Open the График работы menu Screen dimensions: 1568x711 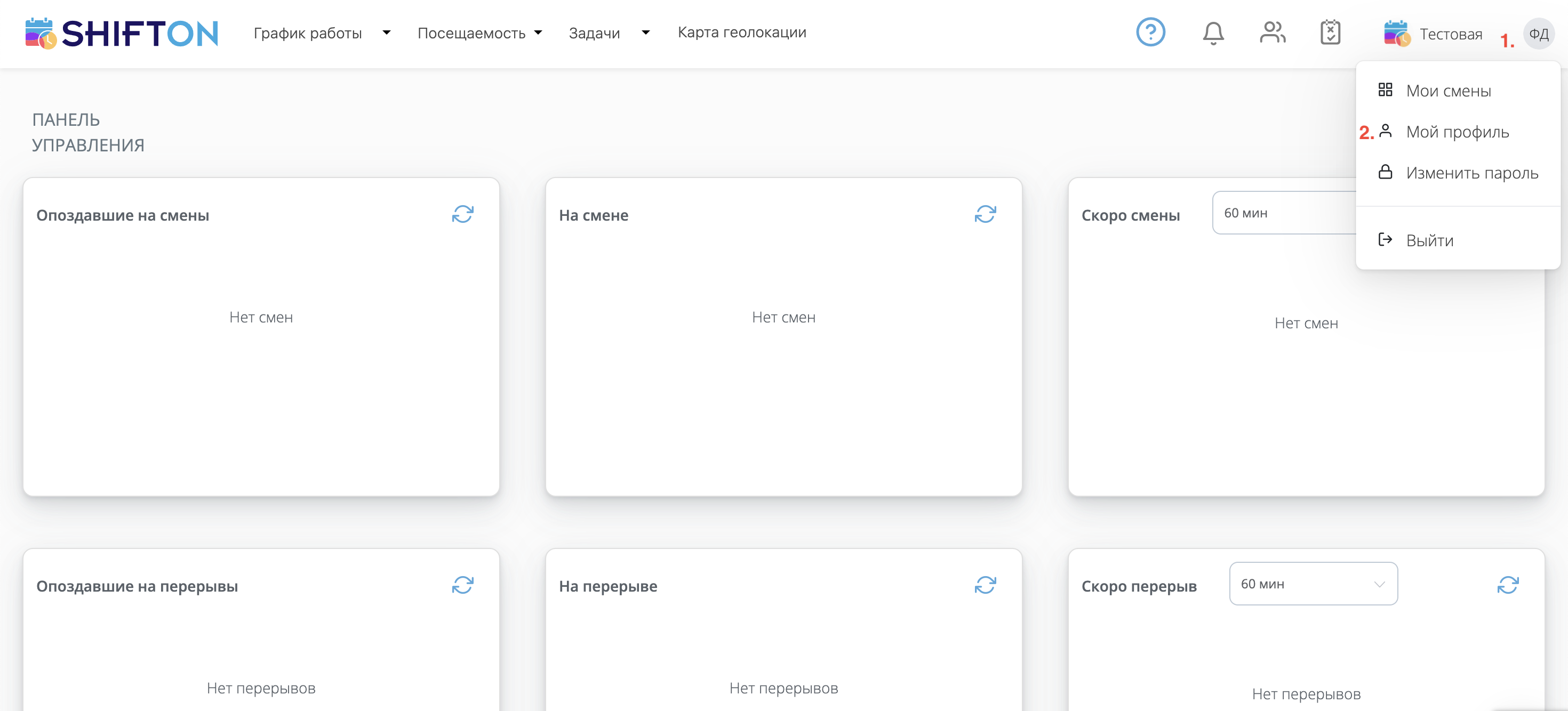(x=308, y=33)
